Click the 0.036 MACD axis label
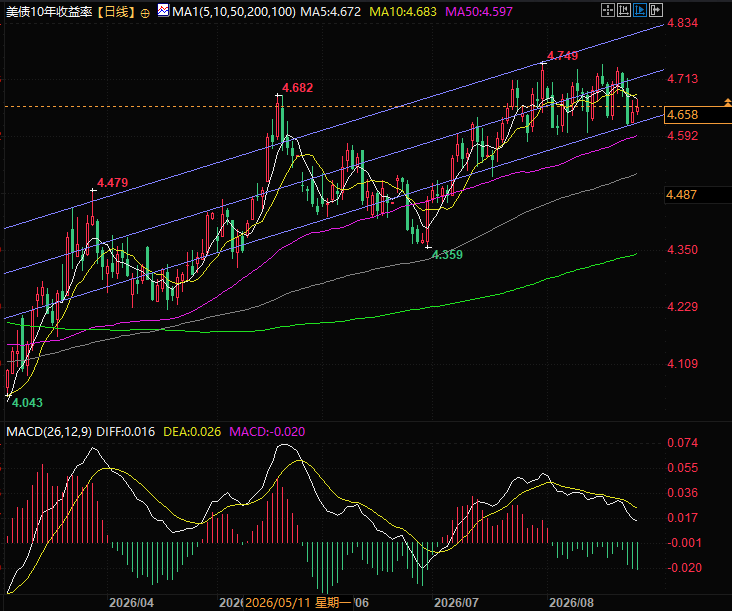Screen dimensions: 732x611 click(683, 492)
